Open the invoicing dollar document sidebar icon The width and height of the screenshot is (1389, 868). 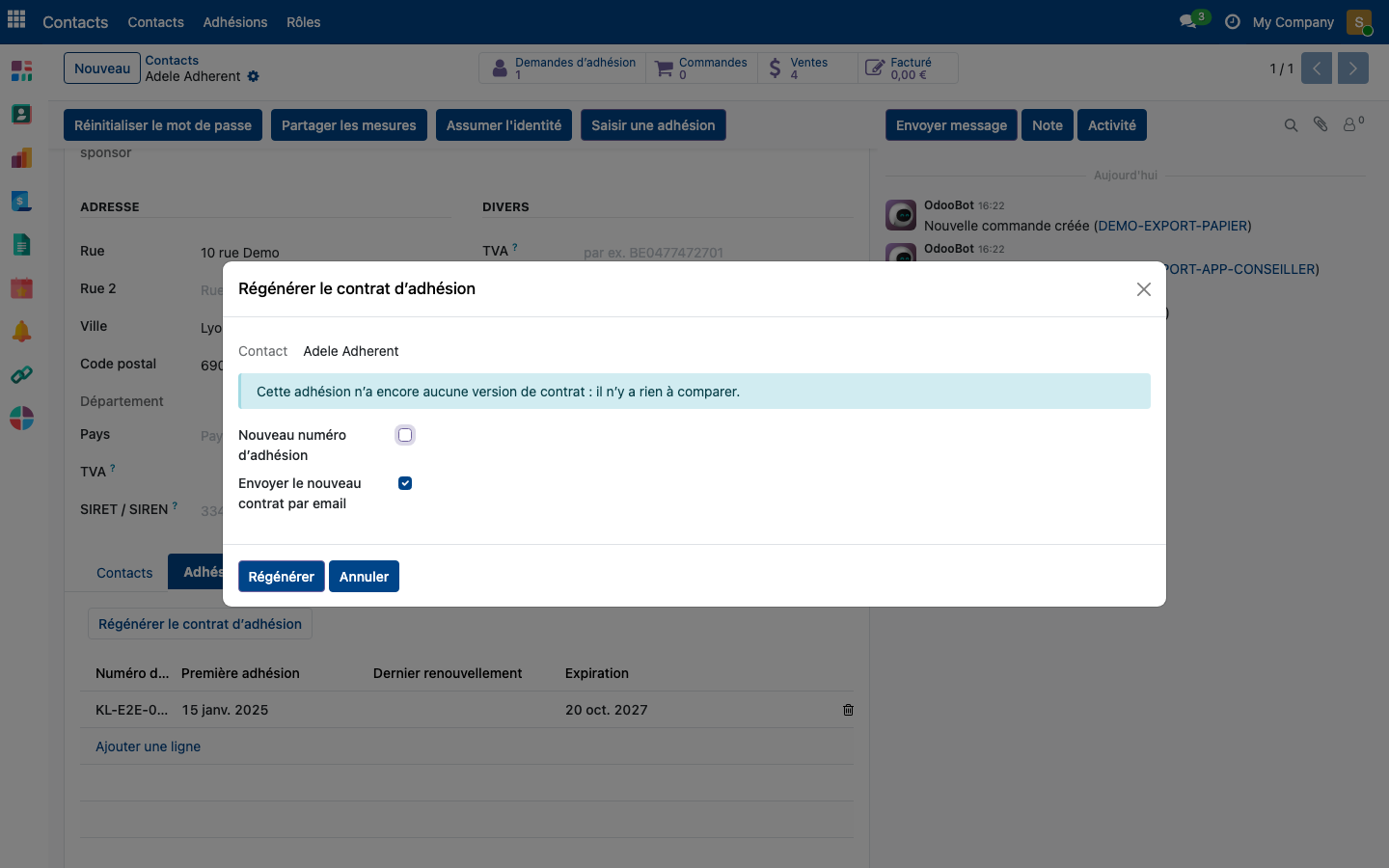coord(21,201)
